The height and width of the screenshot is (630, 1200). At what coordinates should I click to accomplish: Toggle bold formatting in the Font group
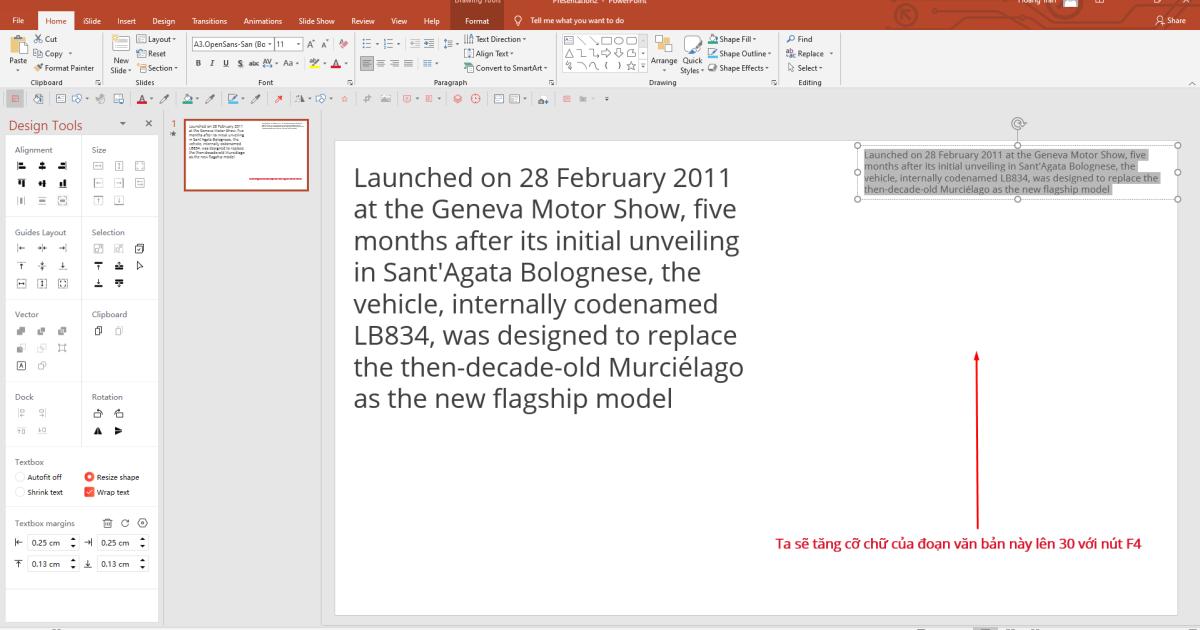[198, 63]
